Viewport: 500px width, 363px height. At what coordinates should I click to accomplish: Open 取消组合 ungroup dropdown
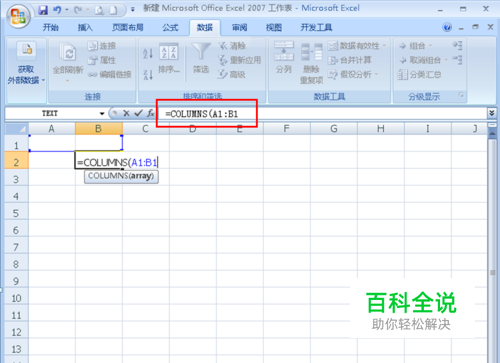tap(423, 60)
